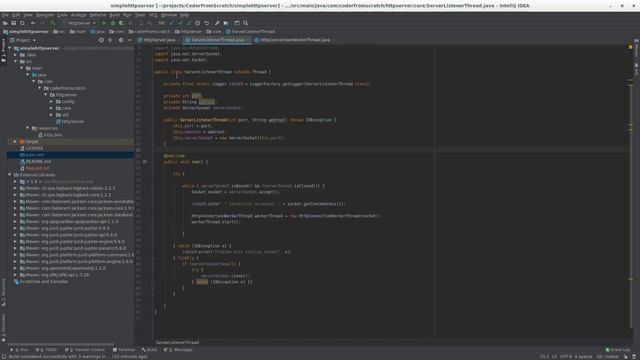Expand the target folder arrow
The image size is (640, 360).
[16, 142]
